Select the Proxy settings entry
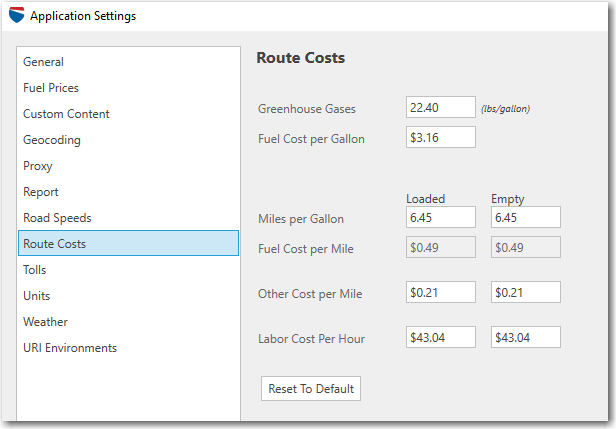Image resolution: width=616 pixels, height=429 pixels. pyautogui.click(x=128, y=166)
